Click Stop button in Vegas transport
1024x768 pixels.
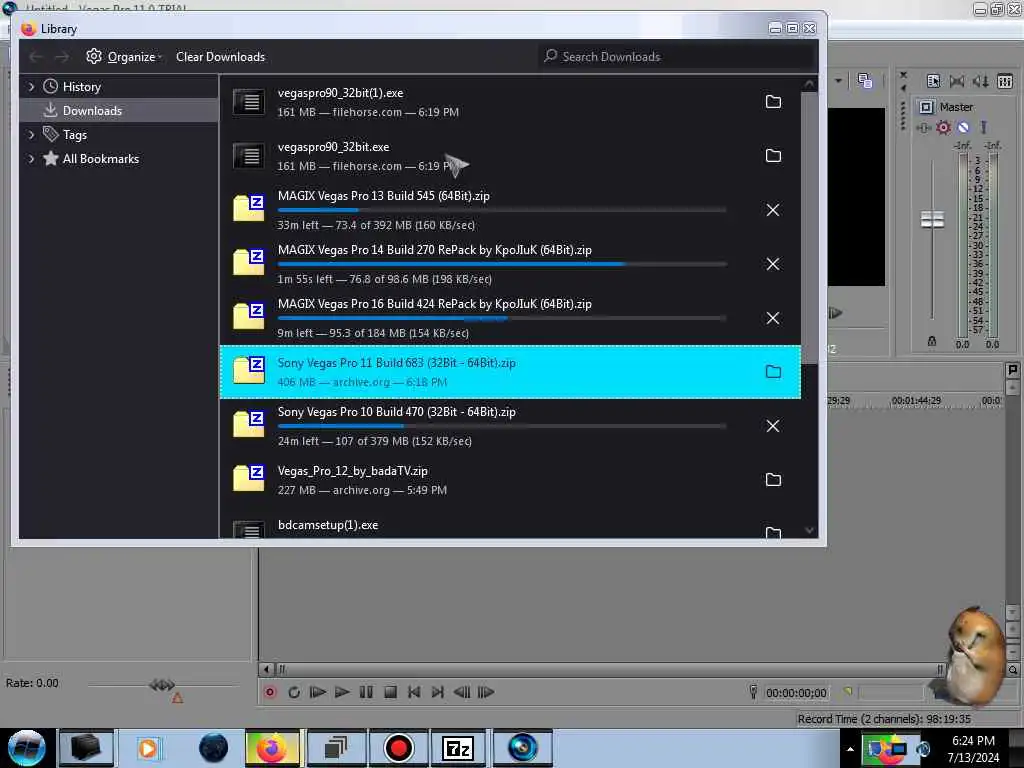[x=391, y=692]
